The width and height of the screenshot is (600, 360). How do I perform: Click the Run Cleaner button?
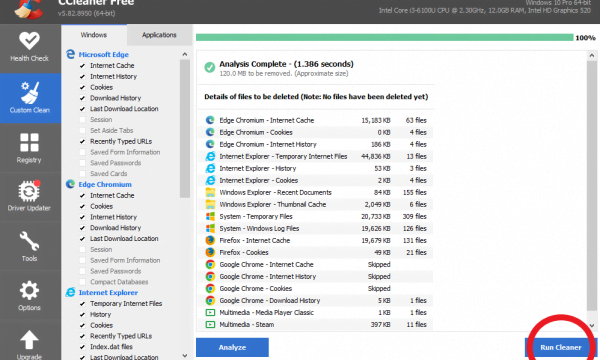tap(560, 347)
